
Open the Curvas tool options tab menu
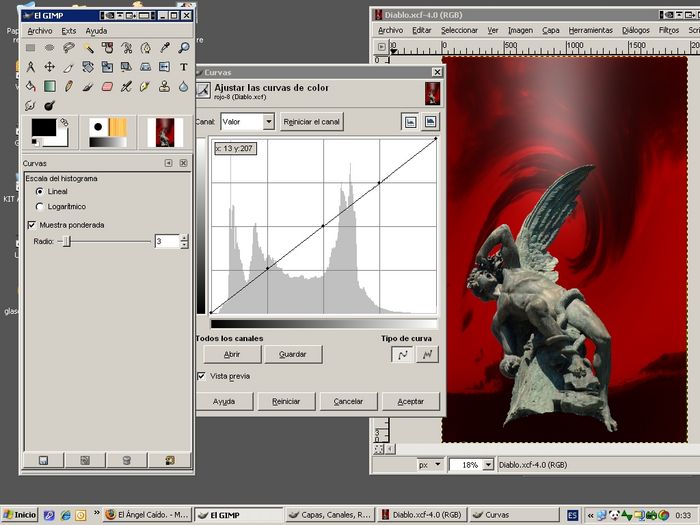[168, 163]
